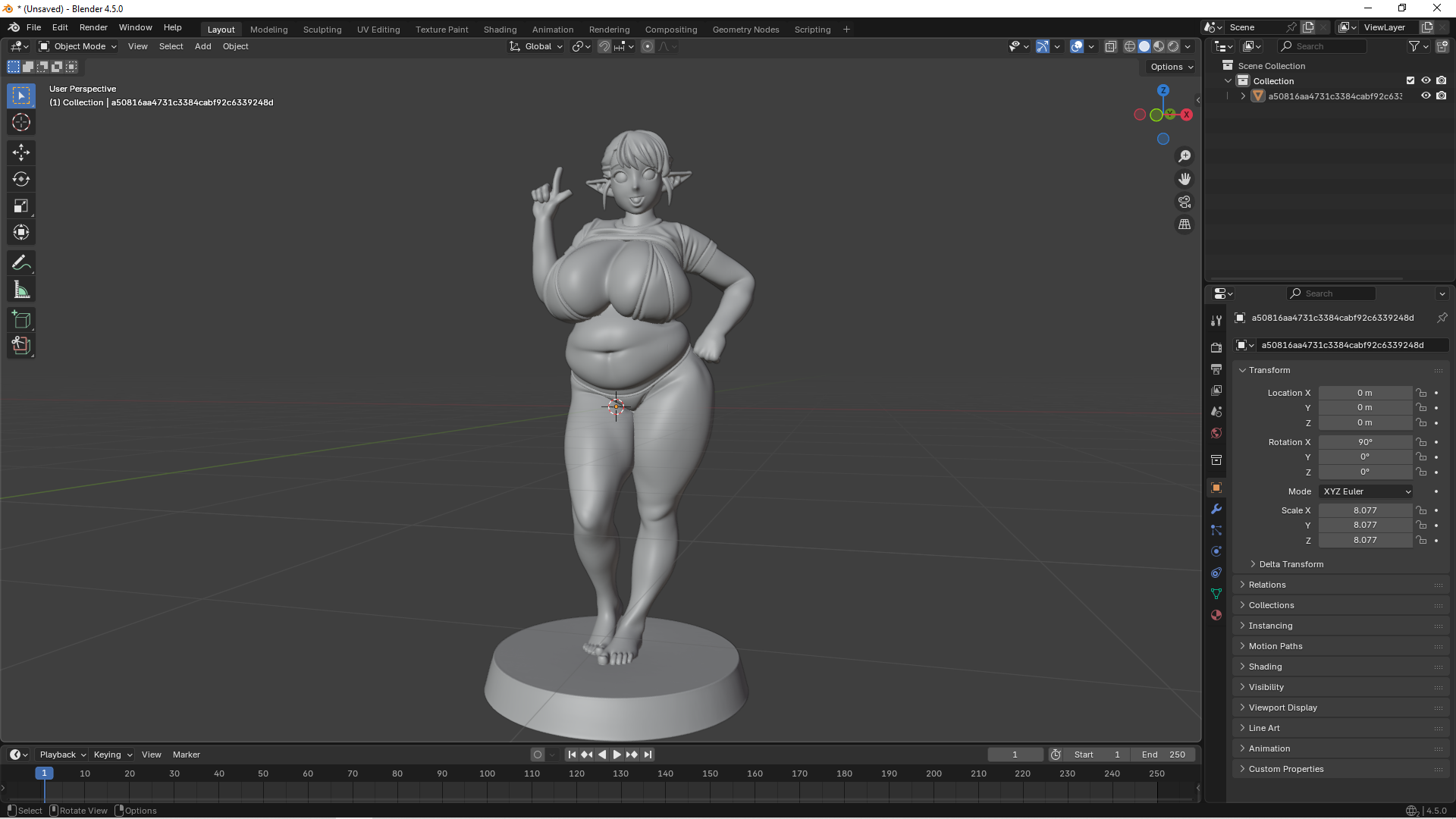Screen dimensions: 1456x819
Task: Click the viewport Options button
Action: pos(1171,67)
